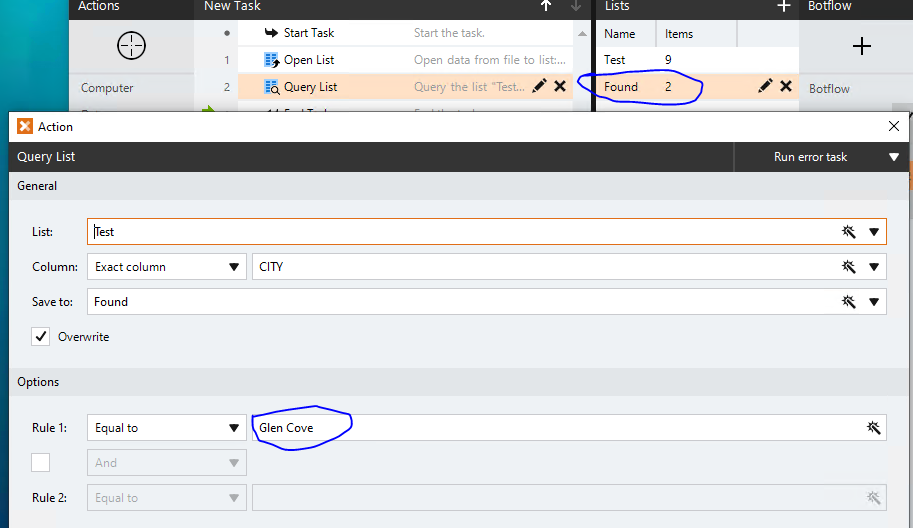Click the Open List action icon
Screen dimensions: 913x528
click(271, 60)
